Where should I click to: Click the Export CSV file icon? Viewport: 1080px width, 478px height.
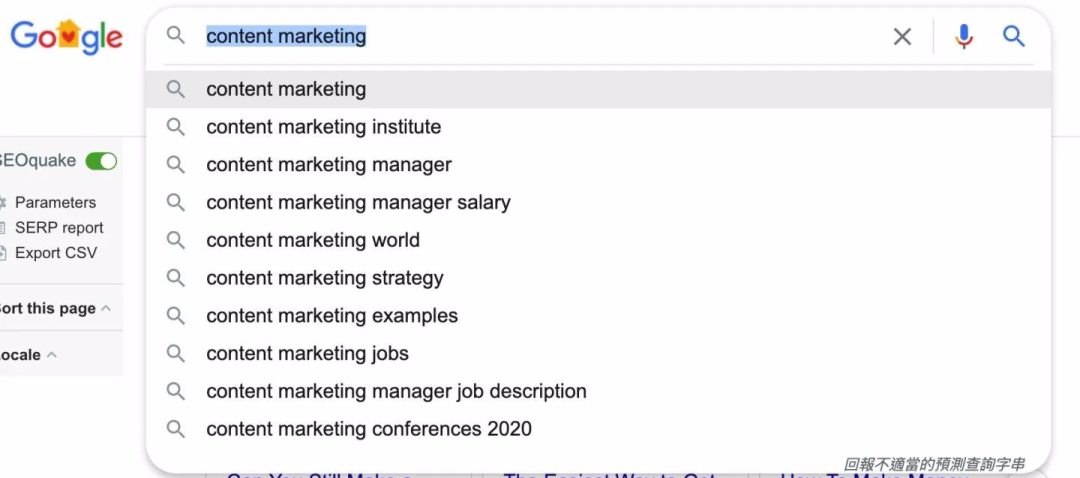tap(3, 252)
